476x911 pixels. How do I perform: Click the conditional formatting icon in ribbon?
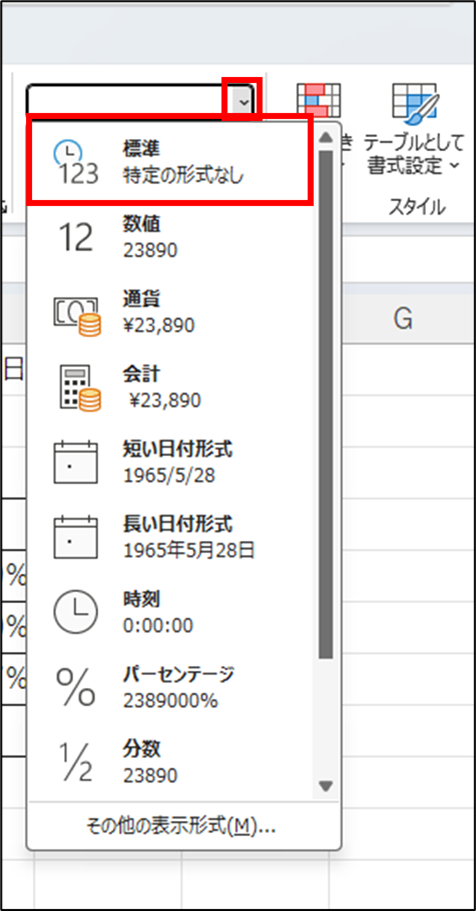[x=318, y=100]
